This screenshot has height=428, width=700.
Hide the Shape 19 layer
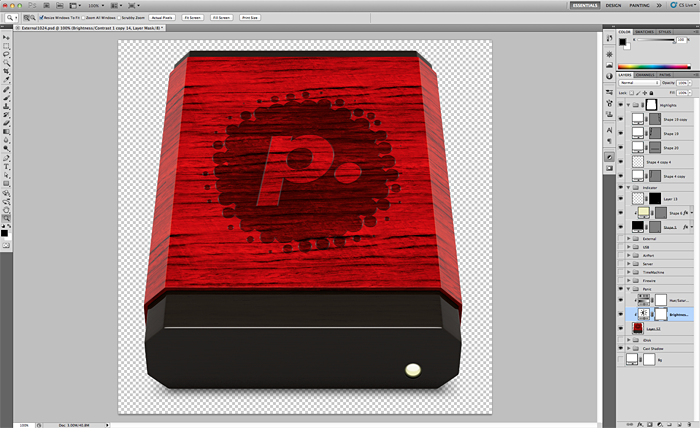[621, 133]
